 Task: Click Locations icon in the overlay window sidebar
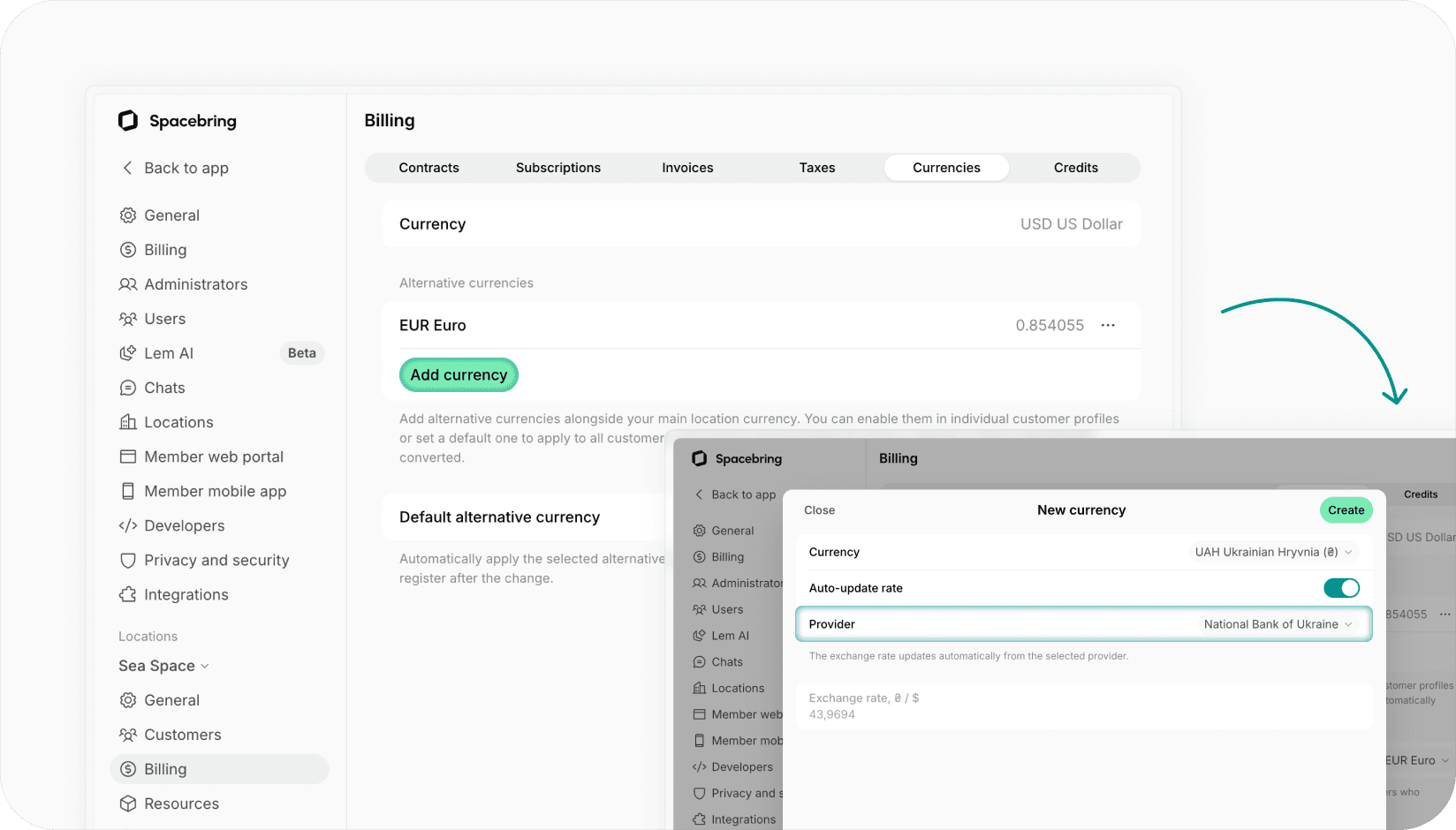click(x=700, y=688)
